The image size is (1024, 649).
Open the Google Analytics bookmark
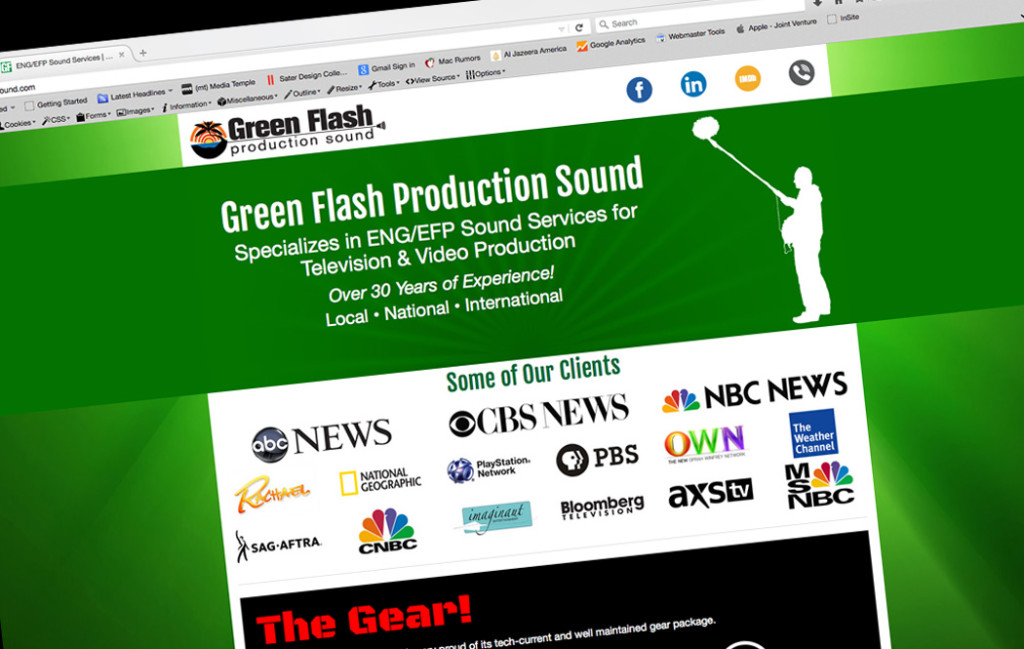611,44
